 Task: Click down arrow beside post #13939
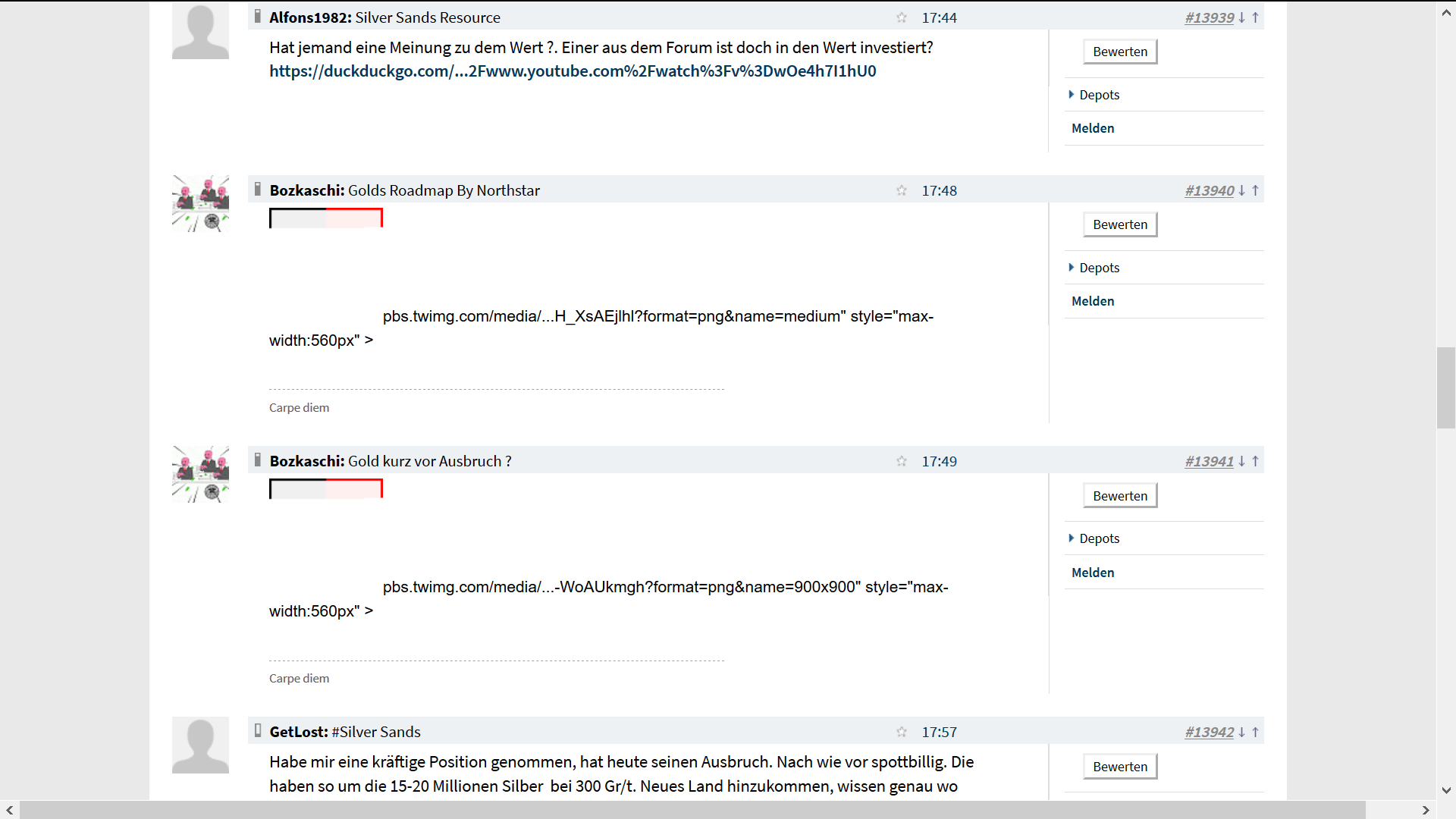coord(1242,17)
